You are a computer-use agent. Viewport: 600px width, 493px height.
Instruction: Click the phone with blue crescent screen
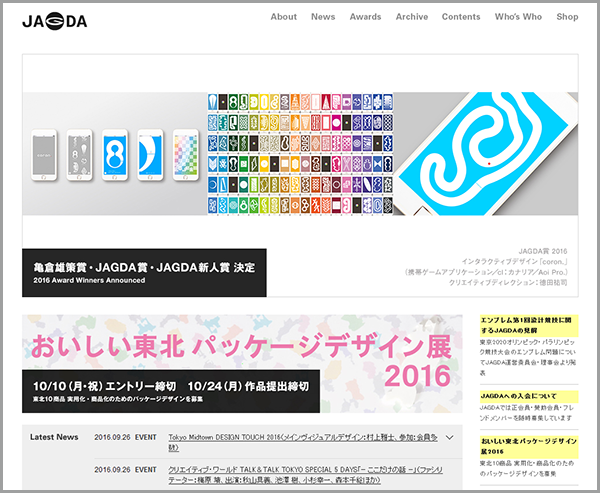tap(150, 155)
